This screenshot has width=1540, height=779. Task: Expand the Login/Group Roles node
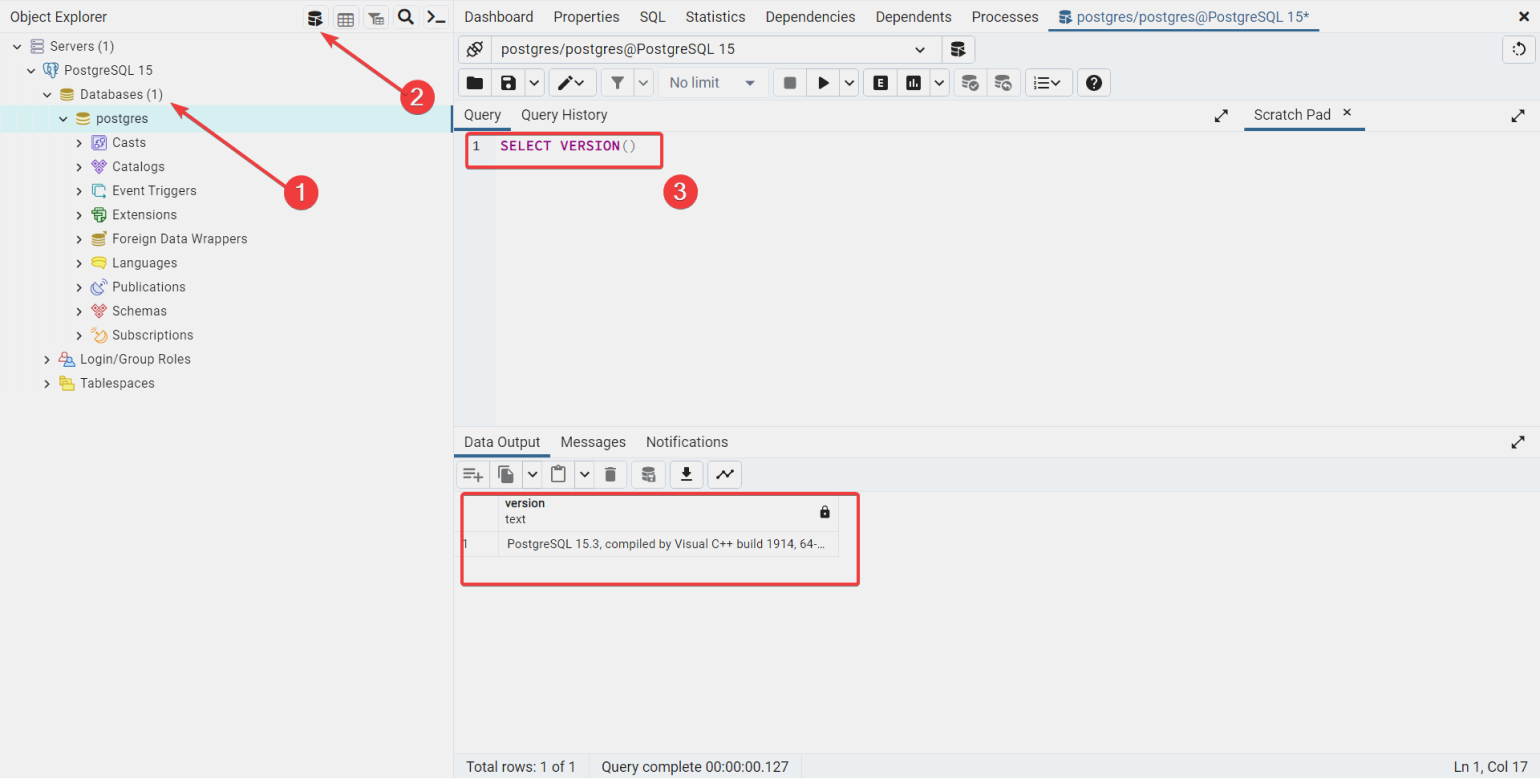[47, 359]
